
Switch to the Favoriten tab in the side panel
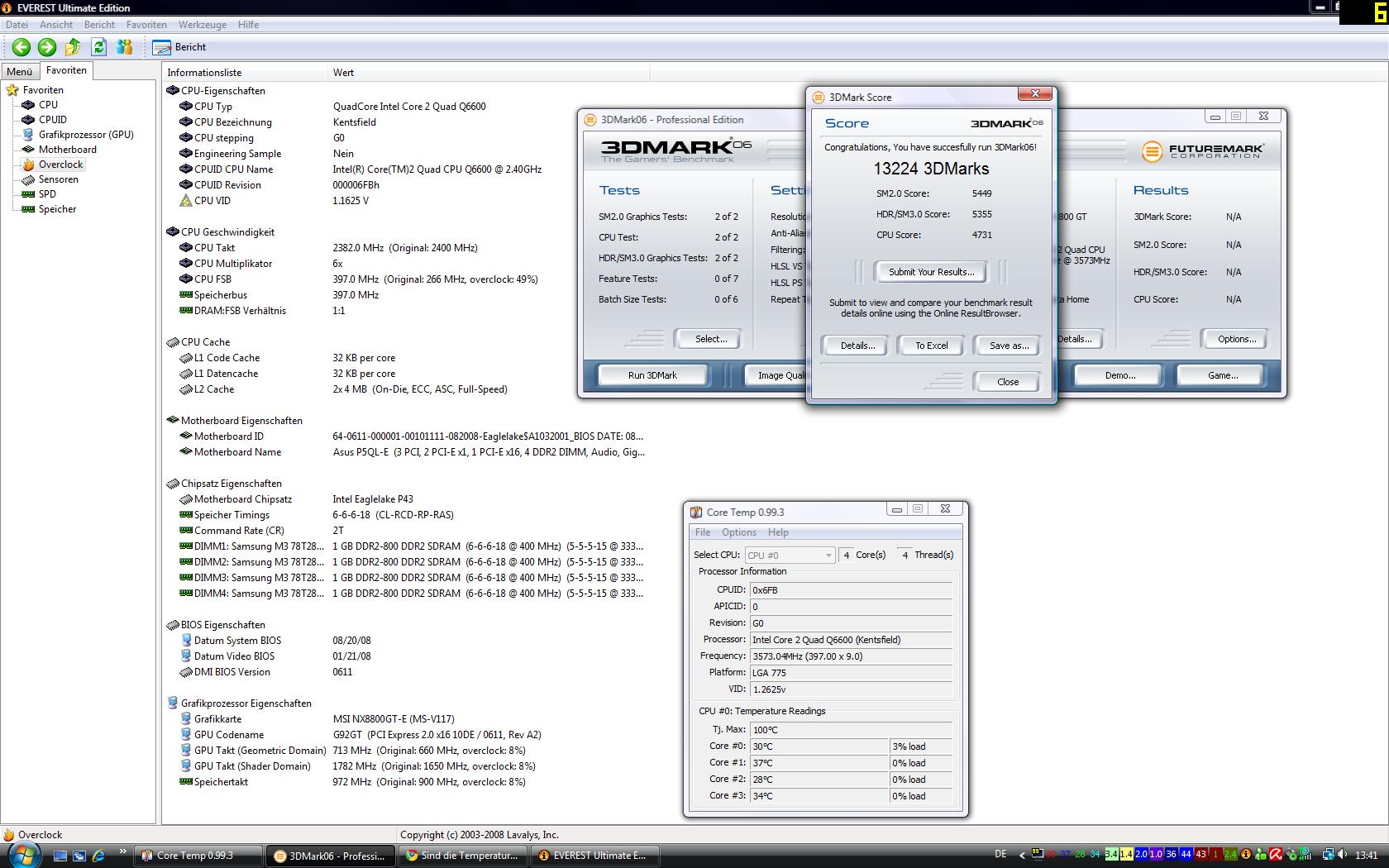click(66, 71)
